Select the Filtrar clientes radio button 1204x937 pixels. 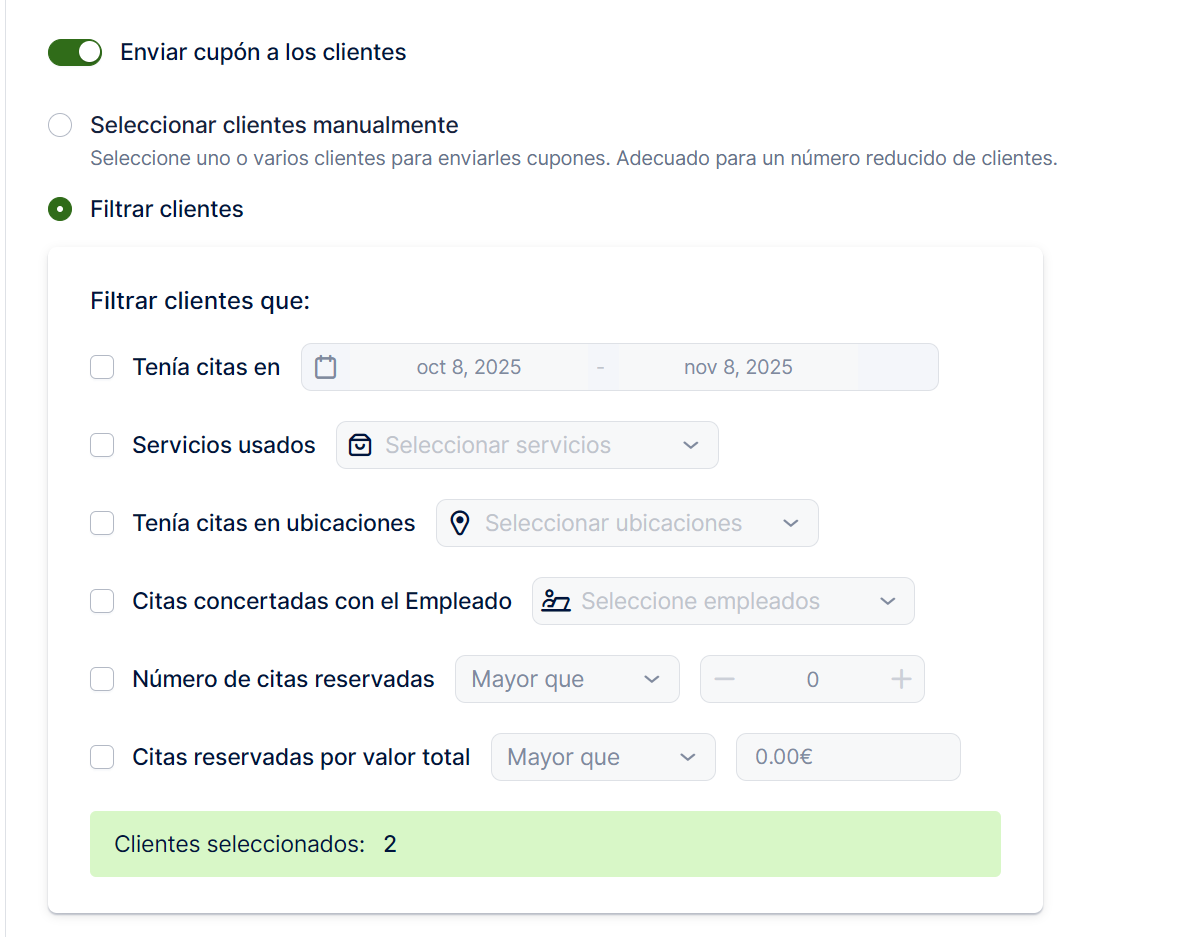point(60,209)
